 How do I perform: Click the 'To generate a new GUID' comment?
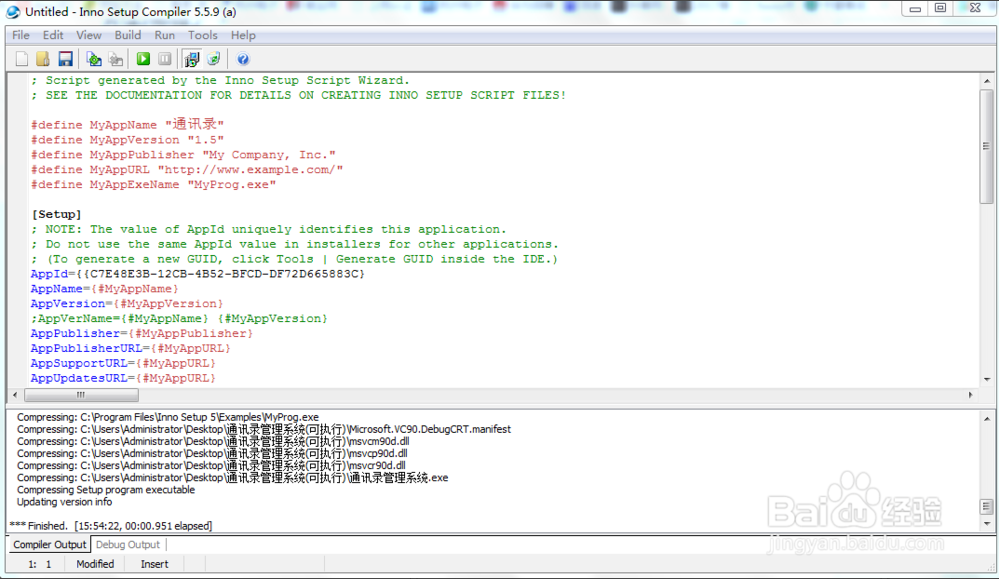click(x=294, y=259)
